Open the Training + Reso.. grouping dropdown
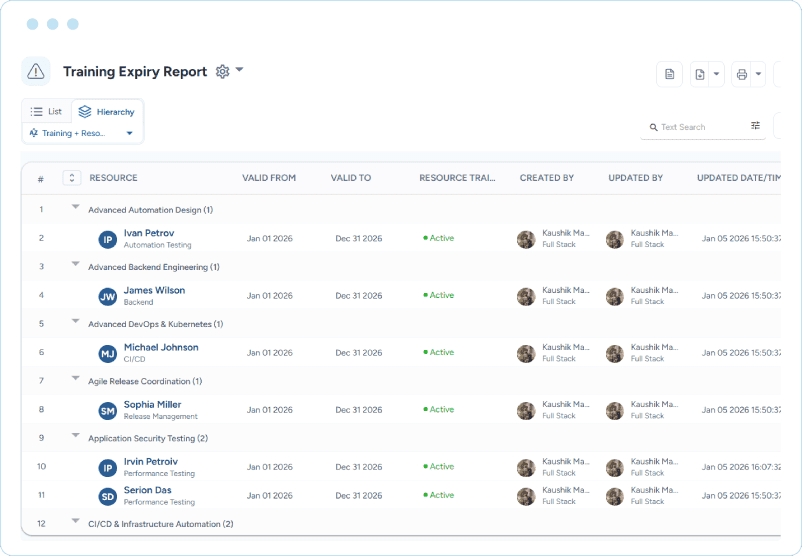Image resolution: width=802 pixels, height=556 pixels. tap(82, 133)
